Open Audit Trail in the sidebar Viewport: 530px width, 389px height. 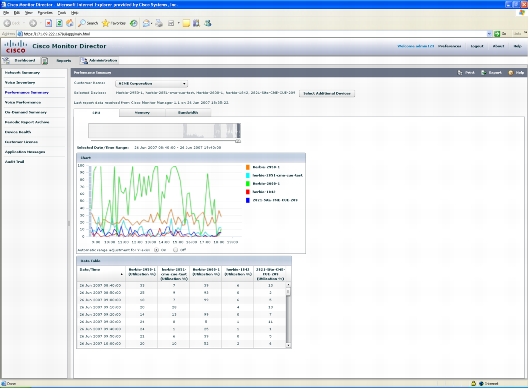click(14, 162)
